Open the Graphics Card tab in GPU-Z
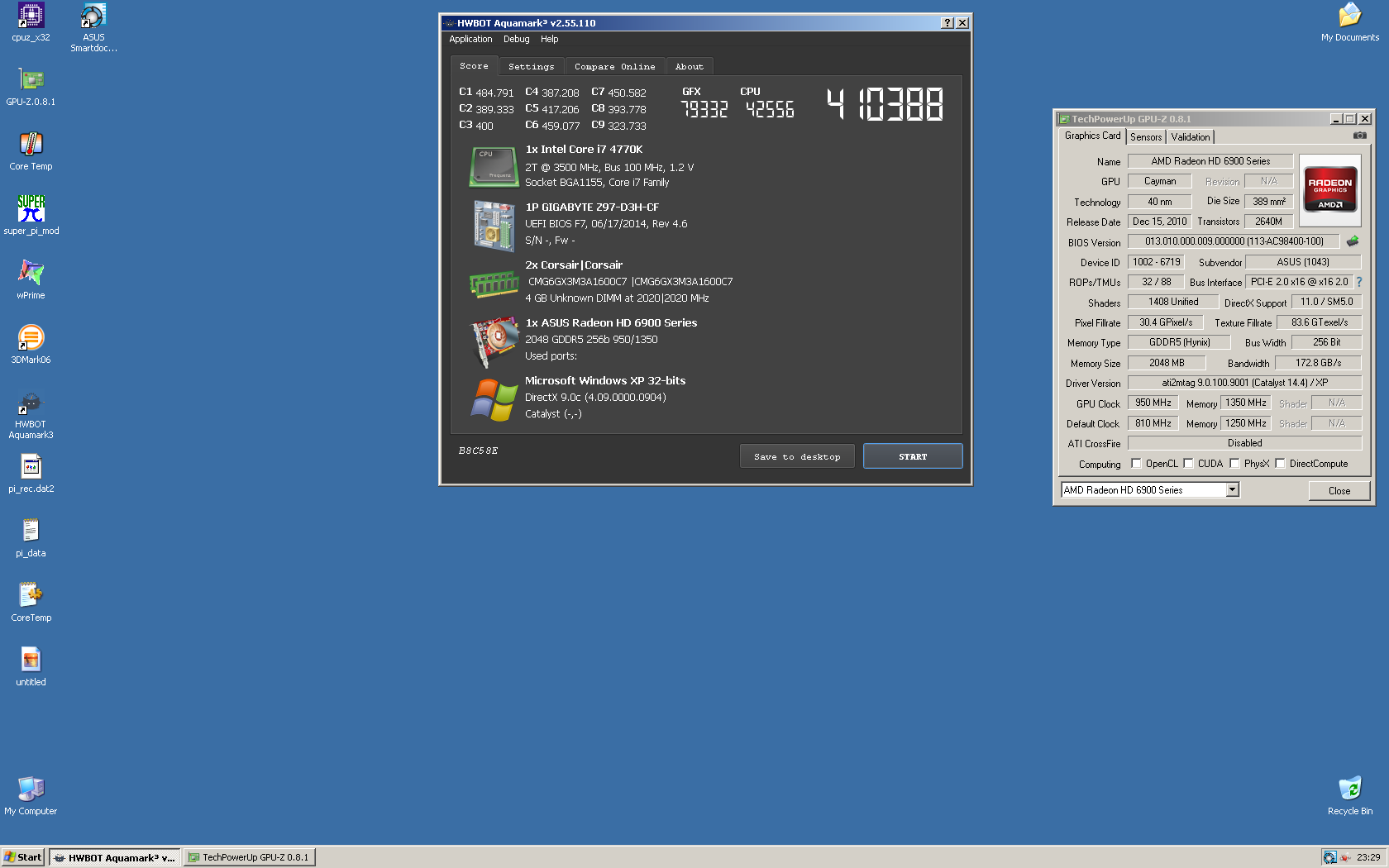The width and height of the screenshot is (1389, 868). [1092, 136]
